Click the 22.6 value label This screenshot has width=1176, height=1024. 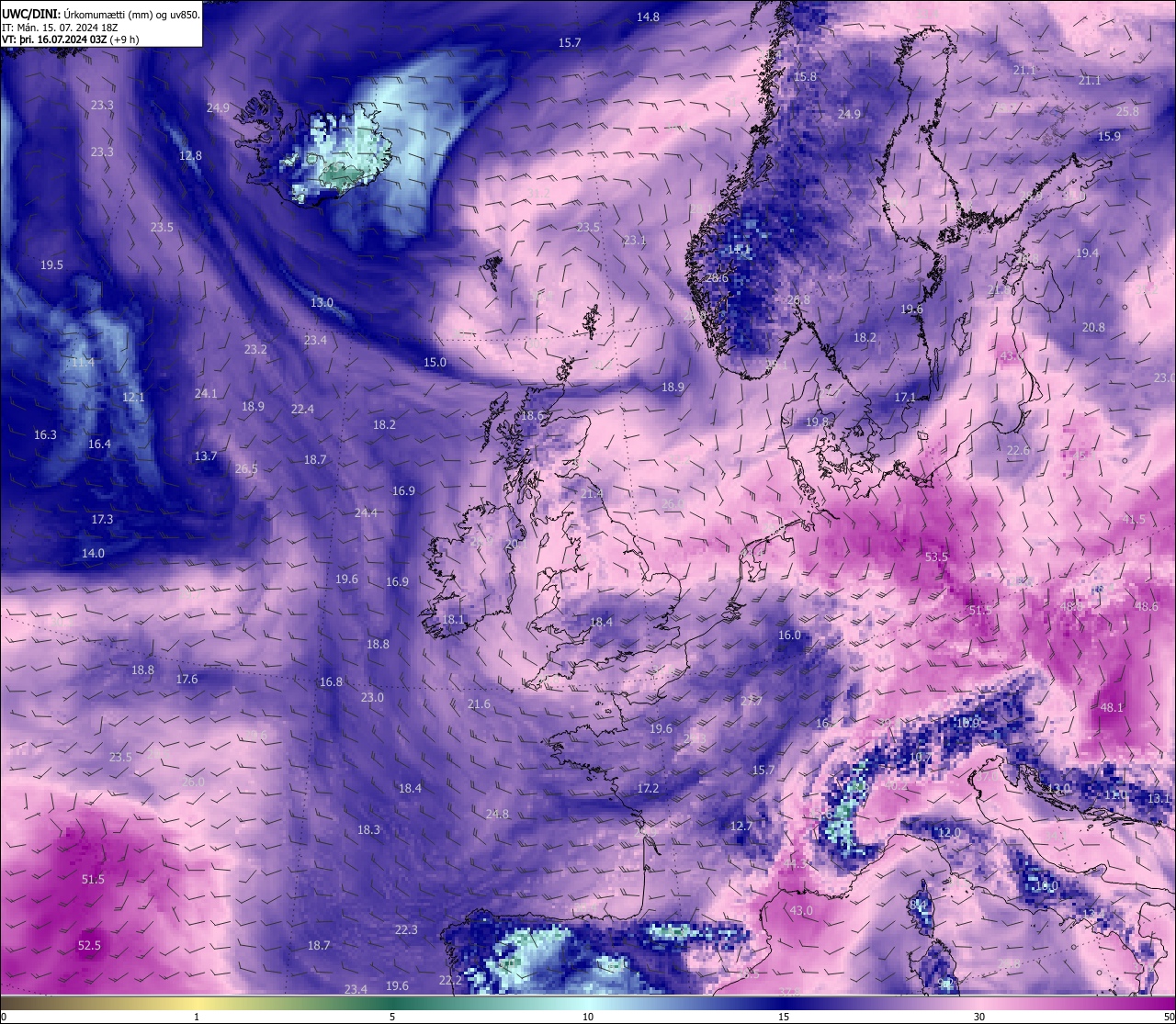1018,450
